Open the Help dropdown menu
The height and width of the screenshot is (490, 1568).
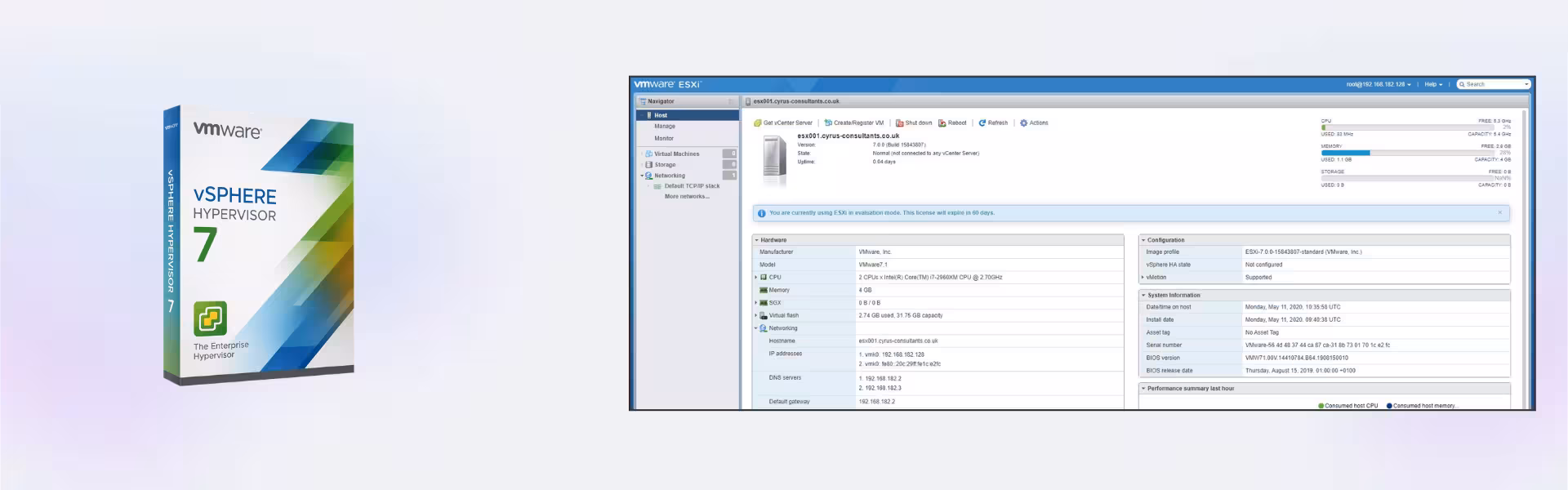[x=1434, y=84]
